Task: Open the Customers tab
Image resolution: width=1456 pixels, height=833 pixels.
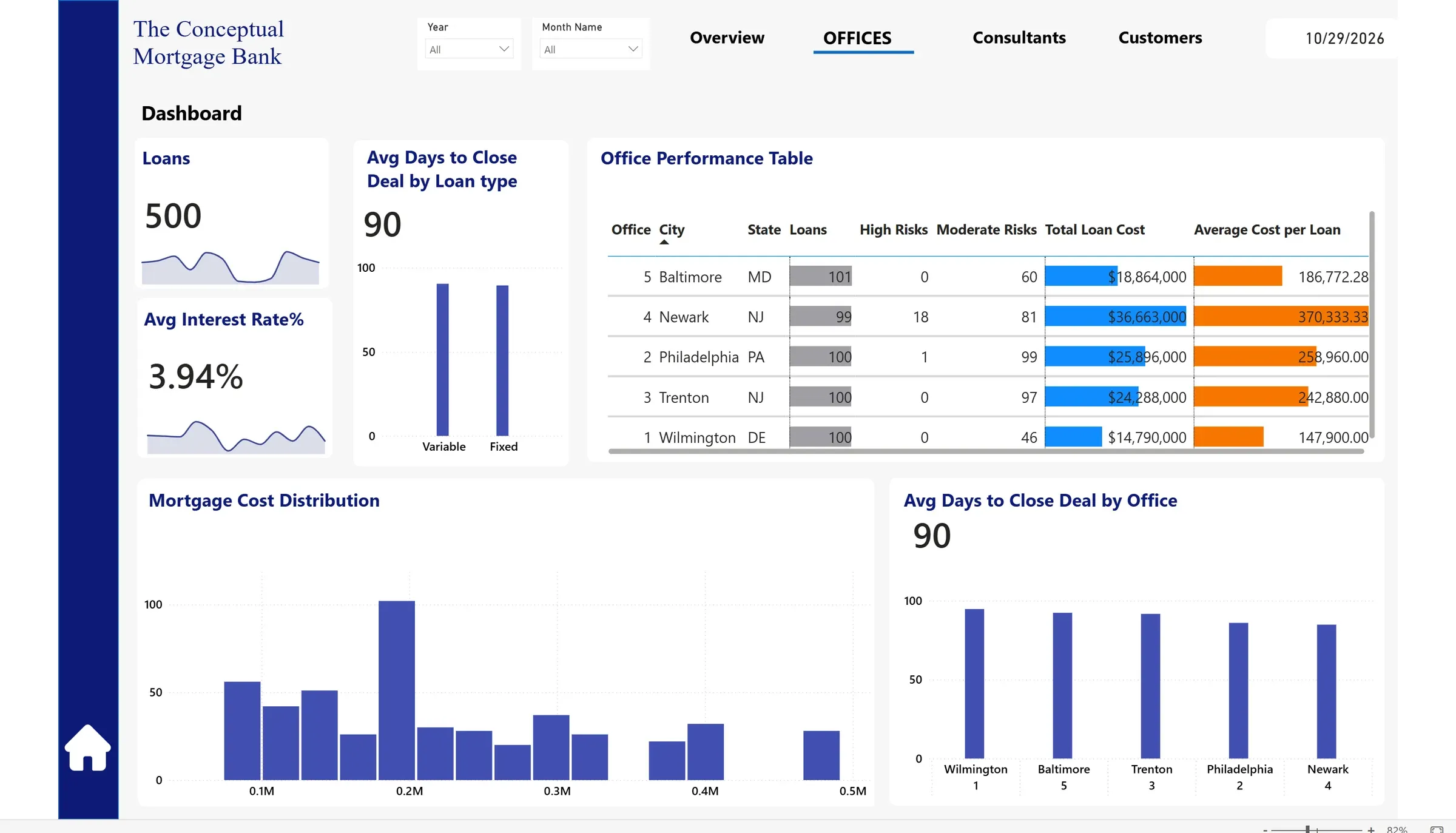Action: click(1160, 38)
